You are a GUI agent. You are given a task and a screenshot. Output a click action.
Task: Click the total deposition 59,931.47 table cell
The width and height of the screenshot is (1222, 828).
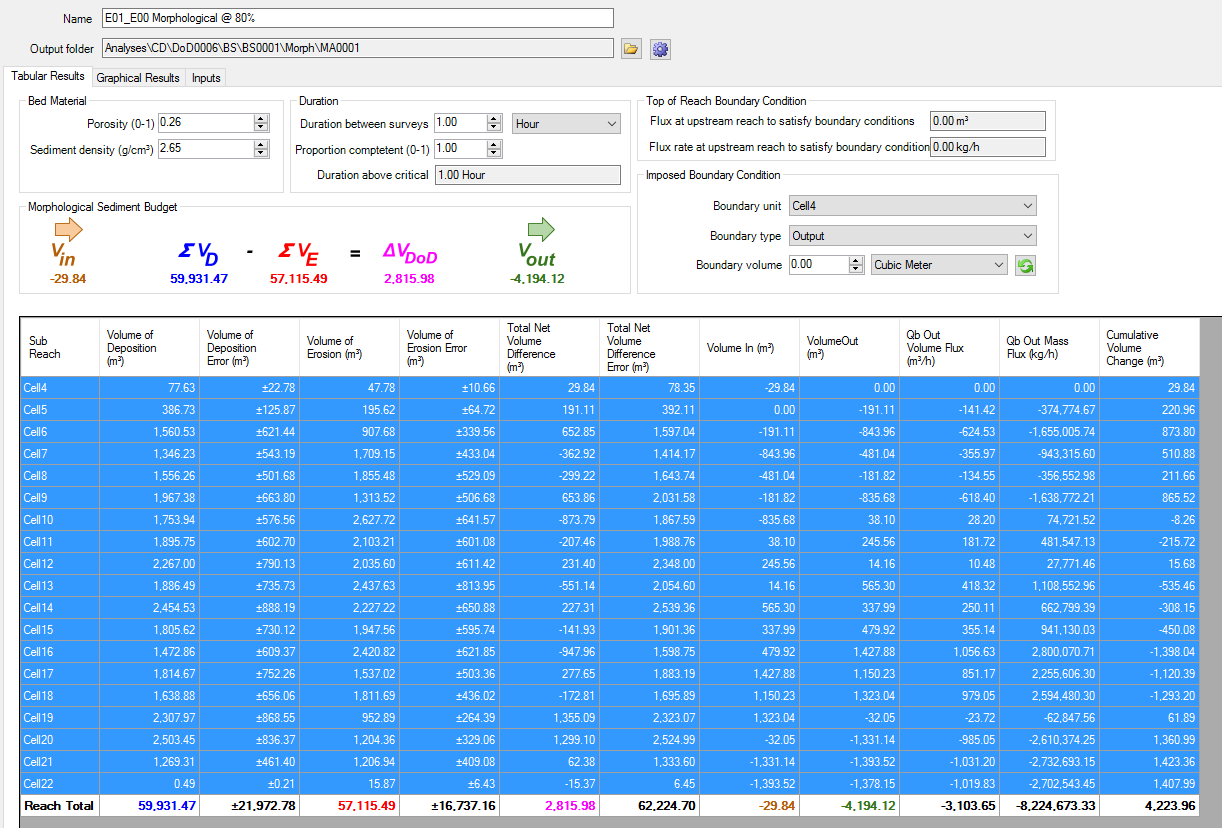(x=150, y=806)
